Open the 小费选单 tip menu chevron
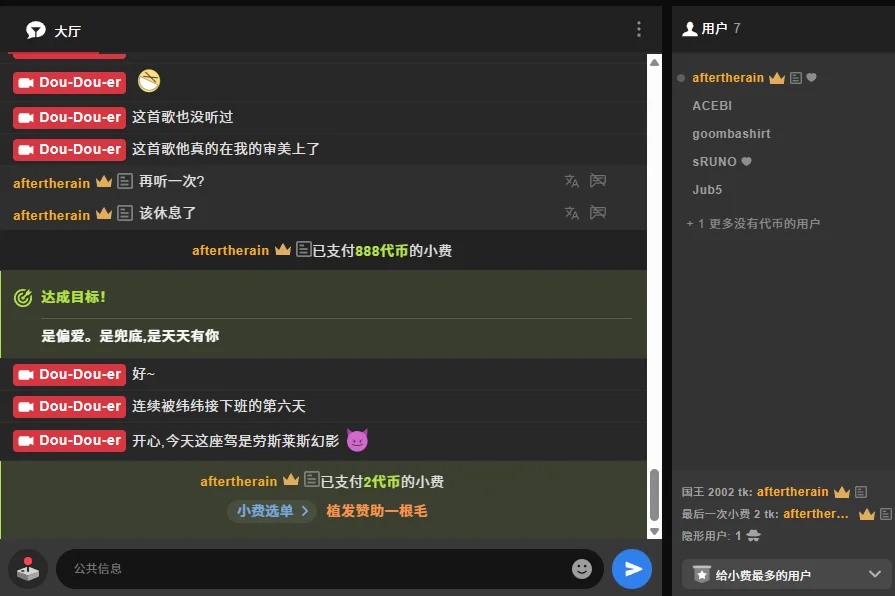 [305, 511]
